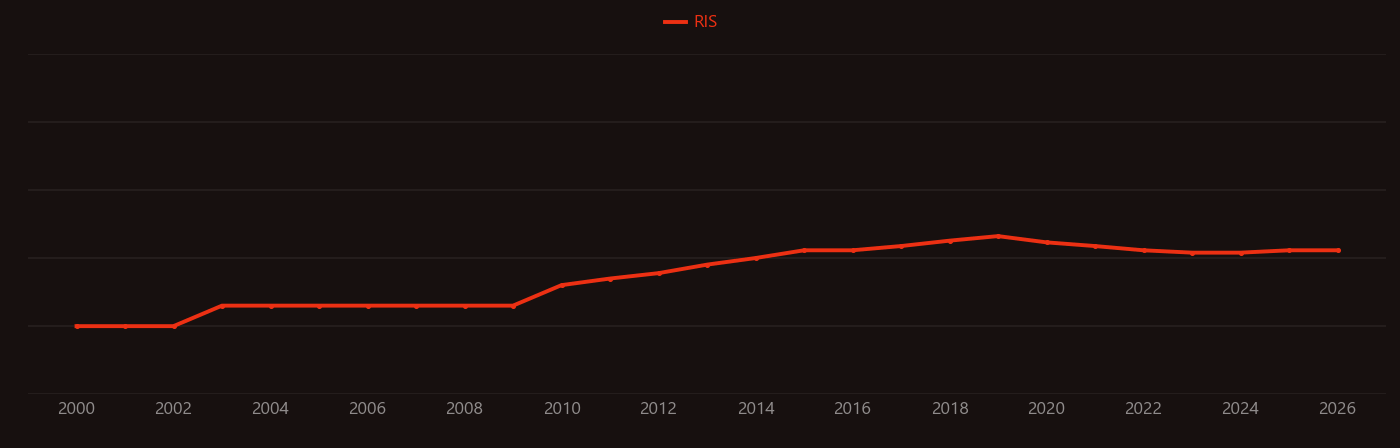Click the 2006 x-axis label
Screen dimensions: 1400x448
368,409
